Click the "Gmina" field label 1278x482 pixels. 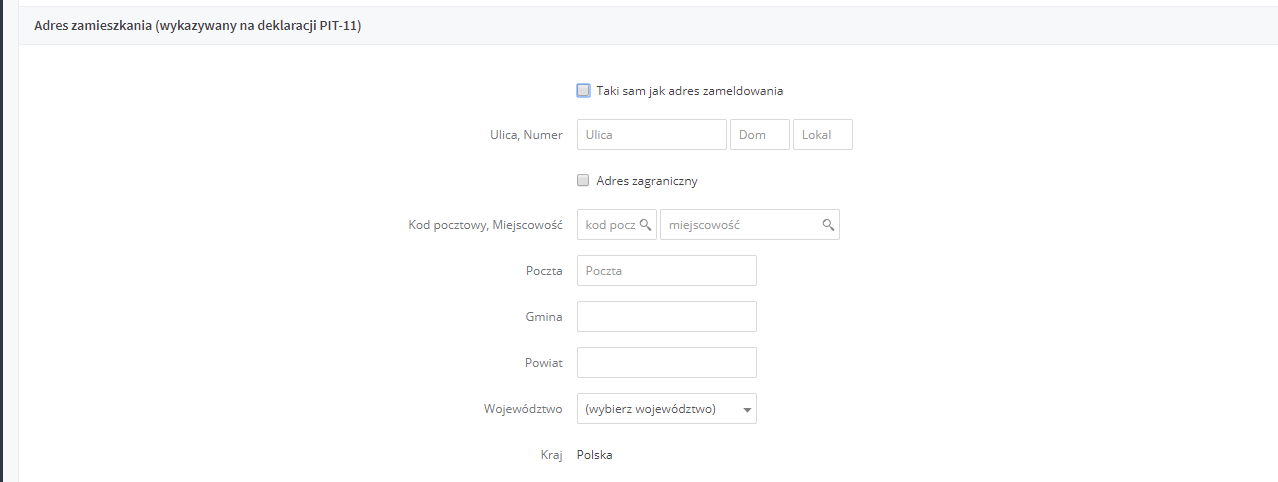[545, 317]
